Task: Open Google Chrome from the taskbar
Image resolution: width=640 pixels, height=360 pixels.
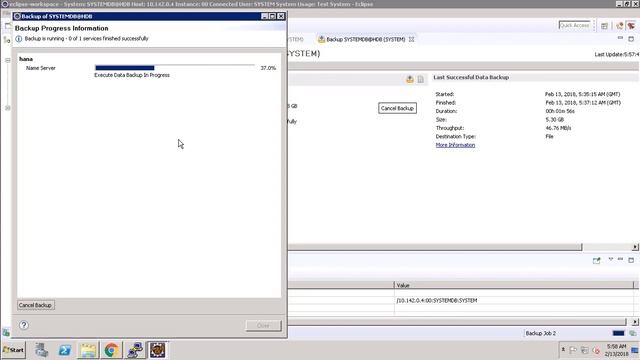Action: click(111, 350)
